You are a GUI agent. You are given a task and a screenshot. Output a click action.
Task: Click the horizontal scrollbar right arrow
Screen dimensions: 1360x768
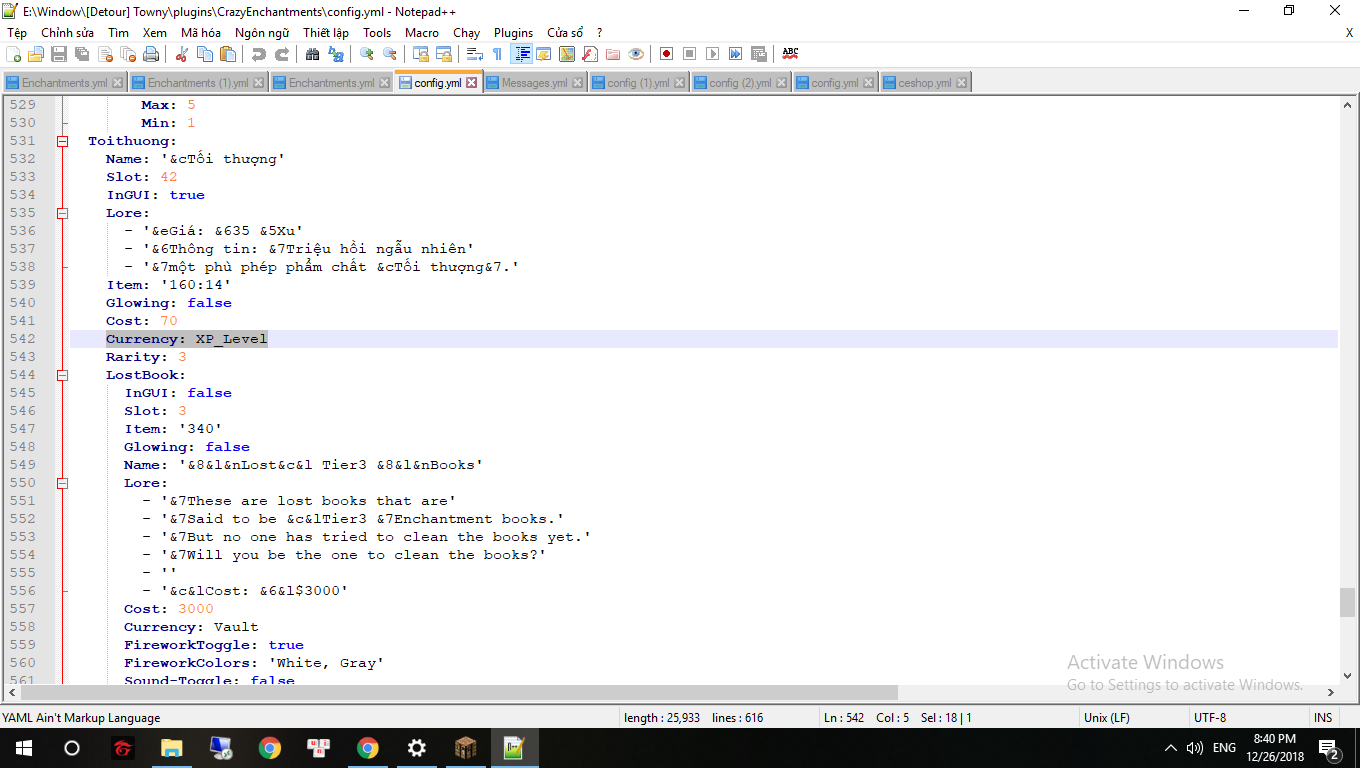(x=1330, y=692)
